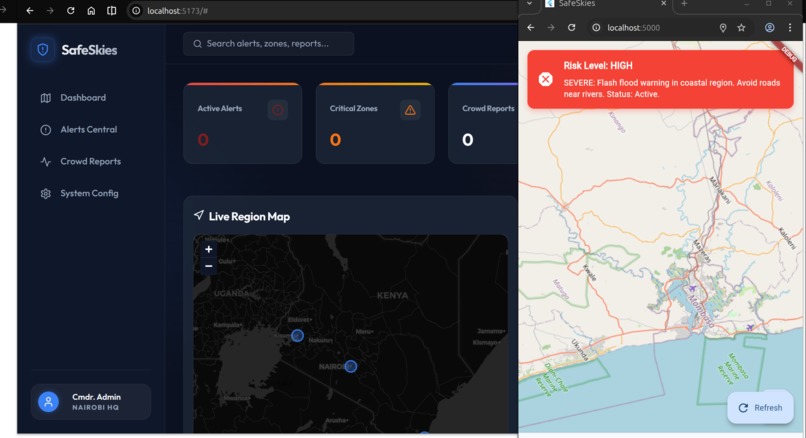This screenshot has width=806, height=438.
Task: Click the Critical Zones warning triangle icon
Action: pyautogui.click(x=410, y=110)
